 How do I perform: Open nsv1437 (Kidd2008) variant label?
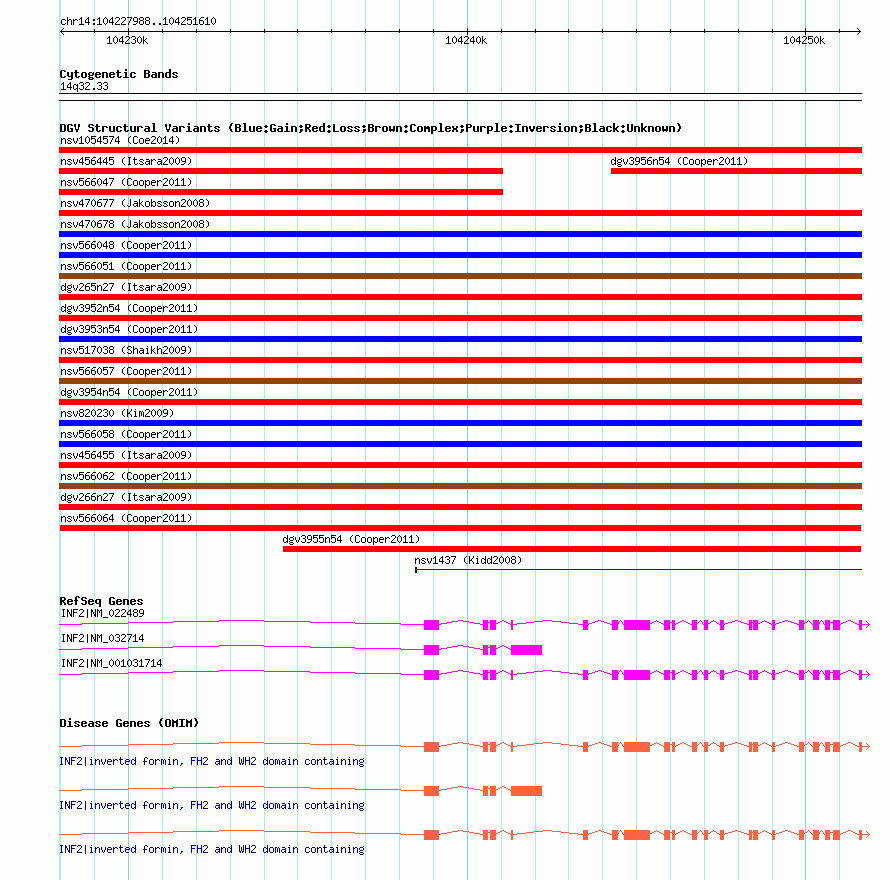[x=468, y=560]
